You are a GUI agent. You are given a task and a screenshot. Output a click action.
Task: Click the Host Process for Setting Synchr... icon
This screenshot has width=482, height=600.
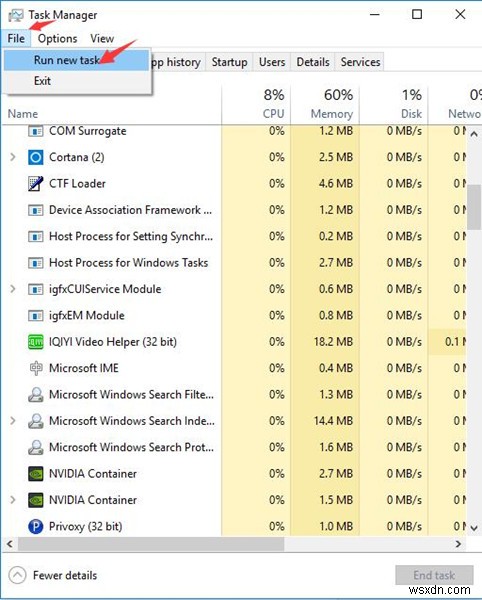pyautogui.click(x=36, y=236)
